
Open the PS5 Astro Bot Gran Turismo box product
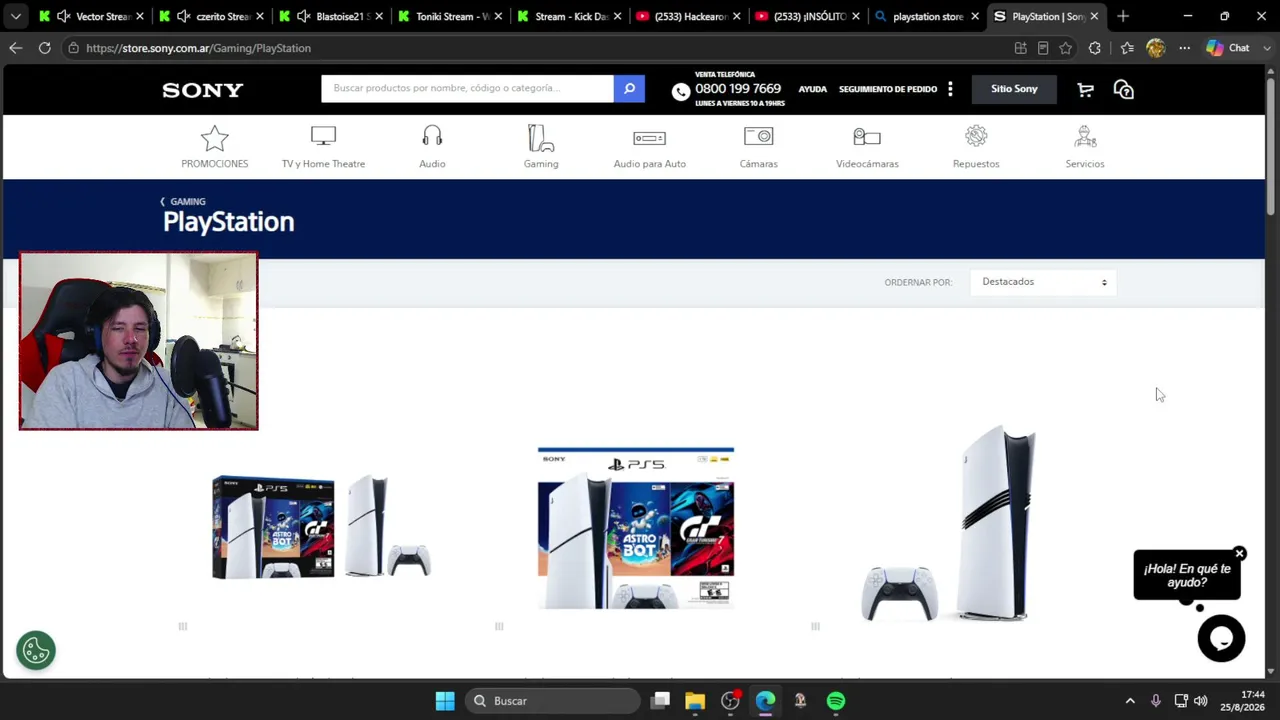[636, 528]
